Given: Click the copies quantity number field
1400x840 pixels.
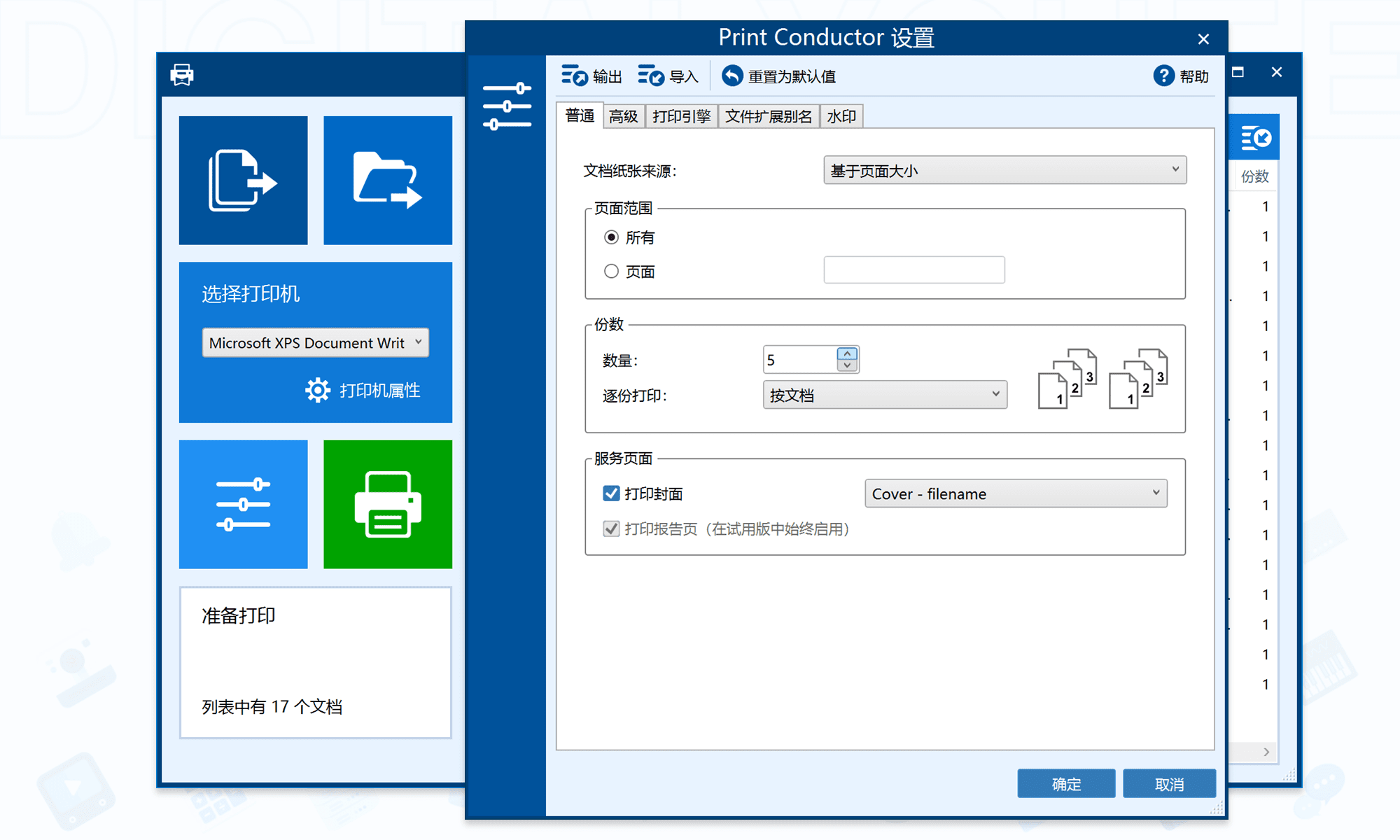Looking at the screenshot, I should click(x=800, y=360).
